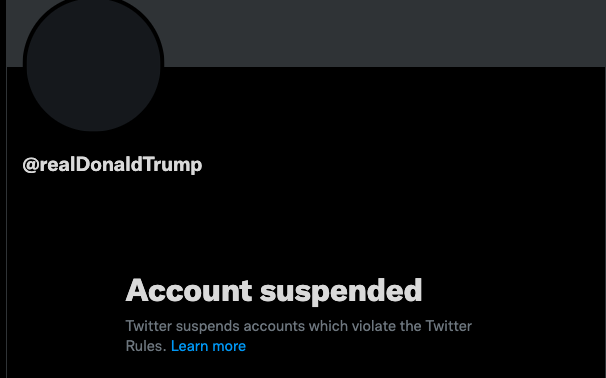The height and width of the screenshot is (378, 606).
Task: Select the gray header banner area
Action: tap(383, 33)
